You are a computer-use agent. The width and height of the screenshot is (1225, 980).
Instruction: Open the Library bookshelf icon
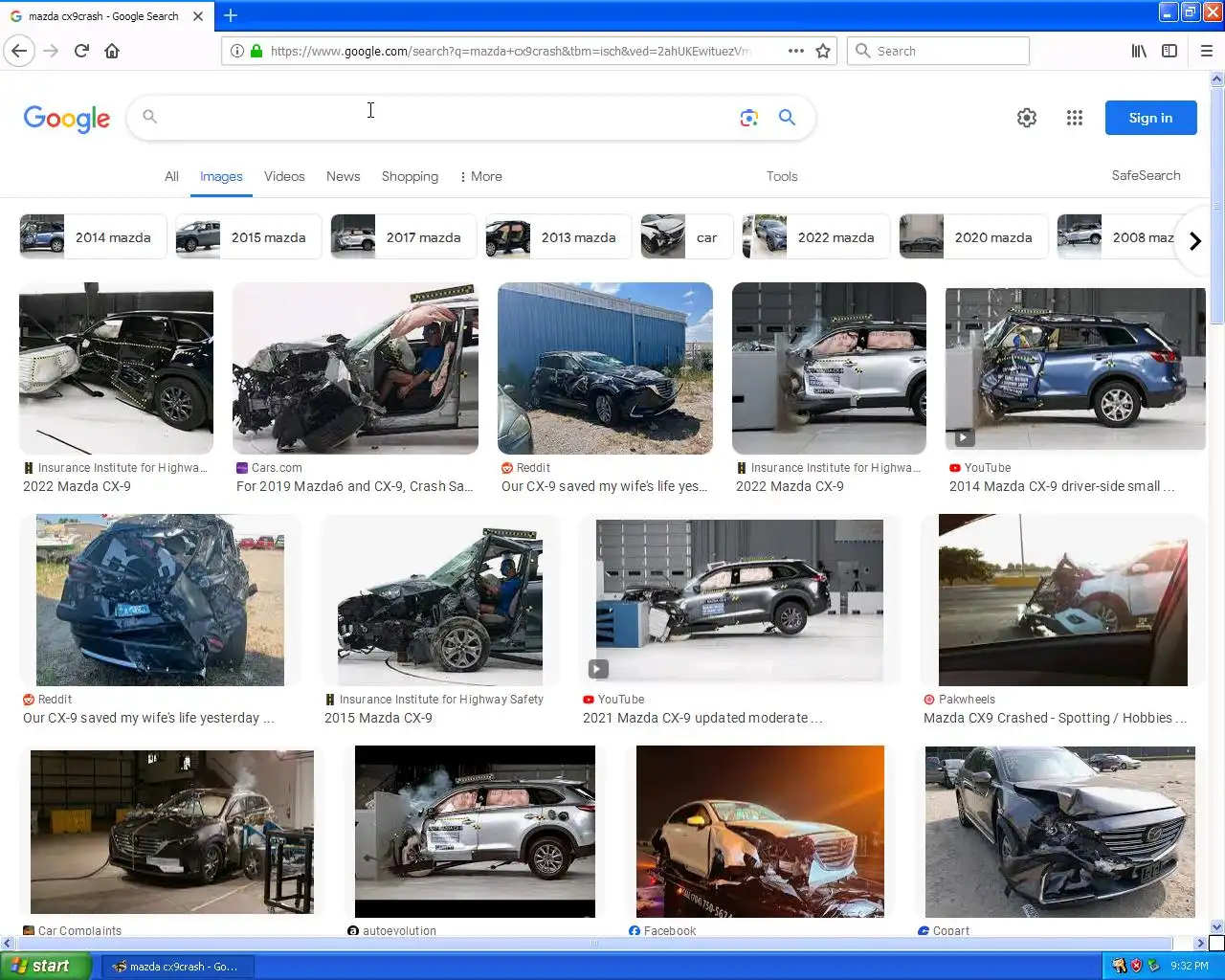point(1139,51)
